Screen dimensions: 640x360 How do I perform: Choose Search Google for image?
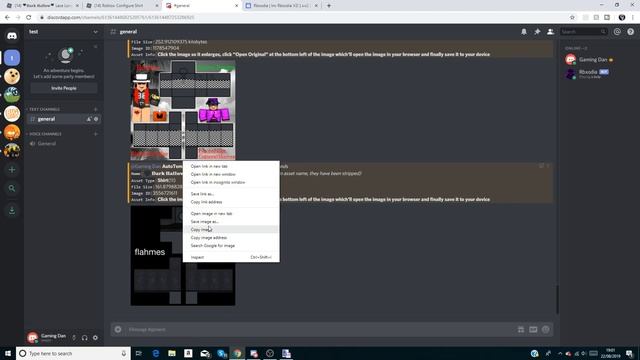pos(231,246)
